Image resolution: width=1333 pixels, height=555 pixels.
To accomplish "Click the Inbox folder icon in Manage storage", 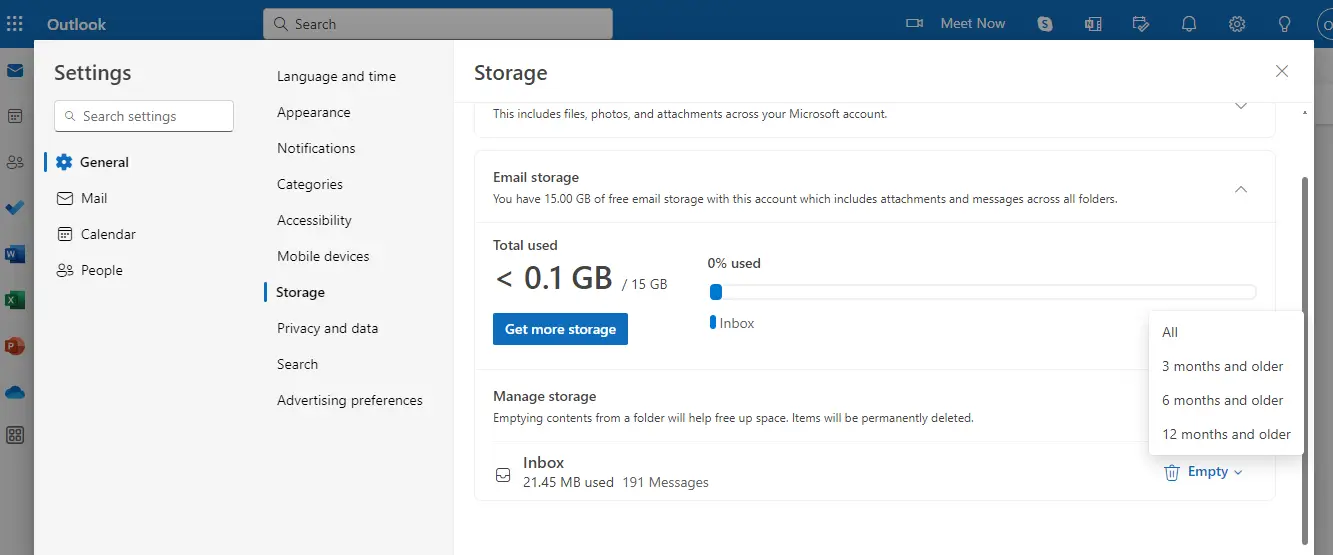I will [x=504, y=475].
